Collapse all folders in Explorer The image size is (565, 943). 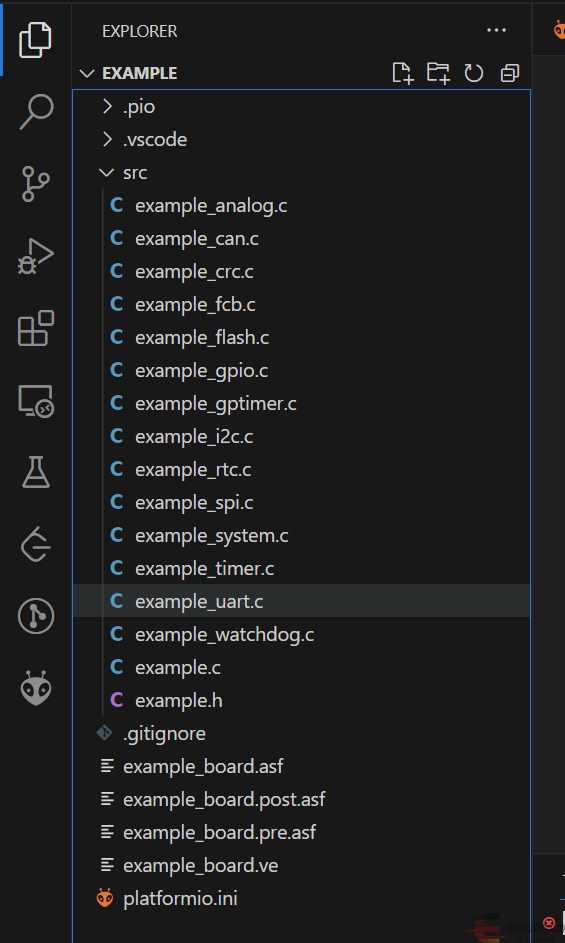point(510,73)
